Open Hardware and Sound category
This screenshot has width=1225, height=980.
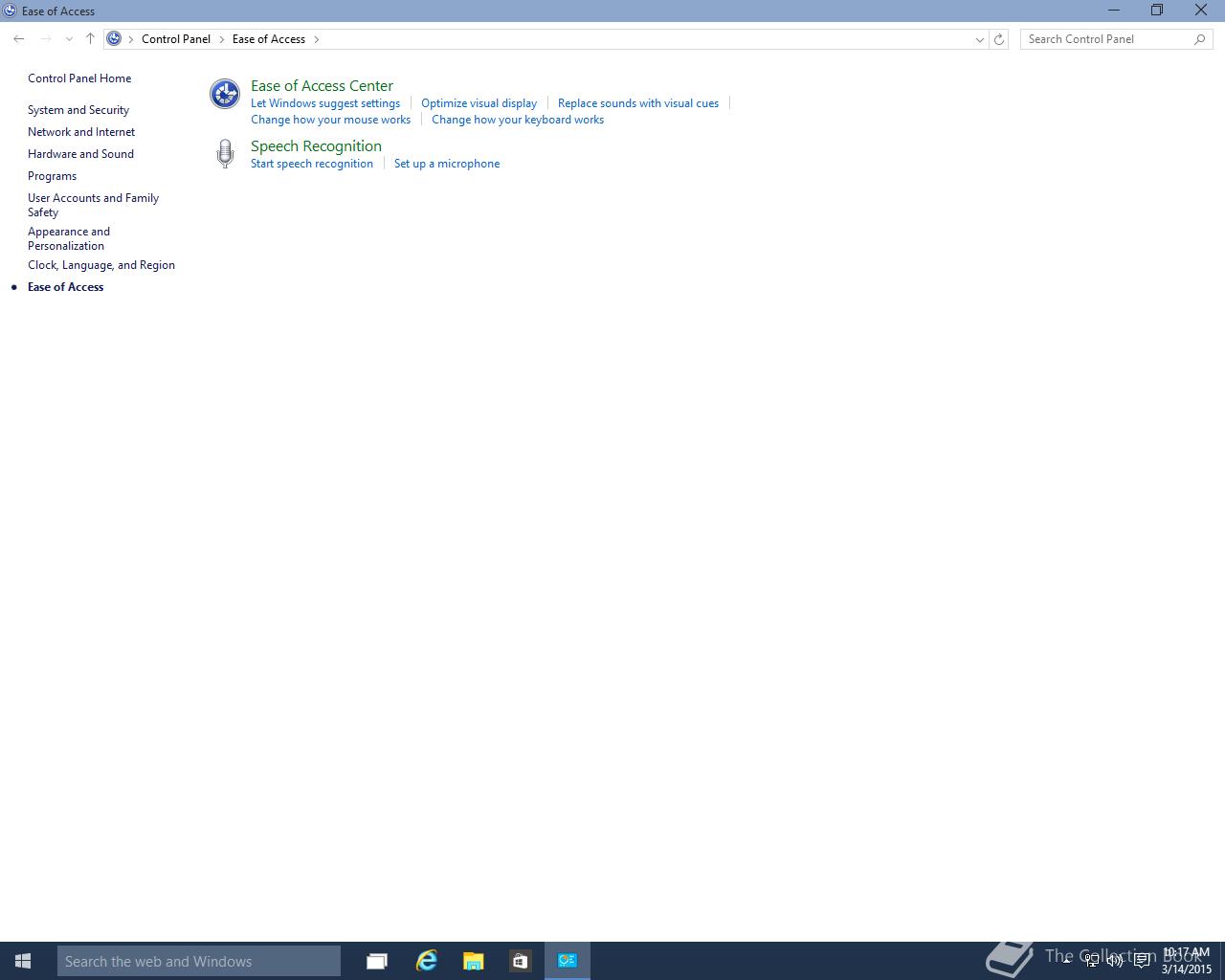(80, 154)
